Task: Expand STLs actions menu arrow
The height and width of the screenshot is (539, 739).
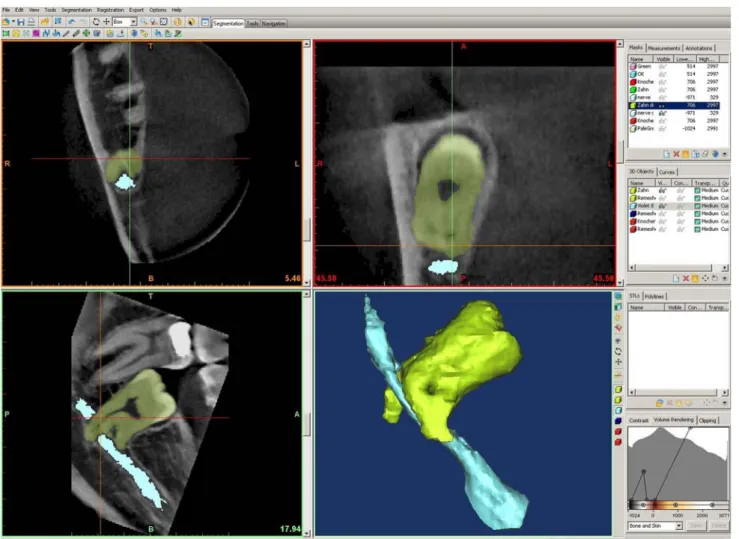Action: 724,403
